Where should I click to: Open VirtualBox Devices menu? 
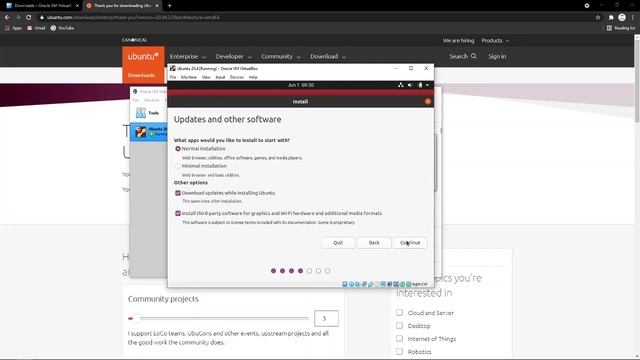237,77
